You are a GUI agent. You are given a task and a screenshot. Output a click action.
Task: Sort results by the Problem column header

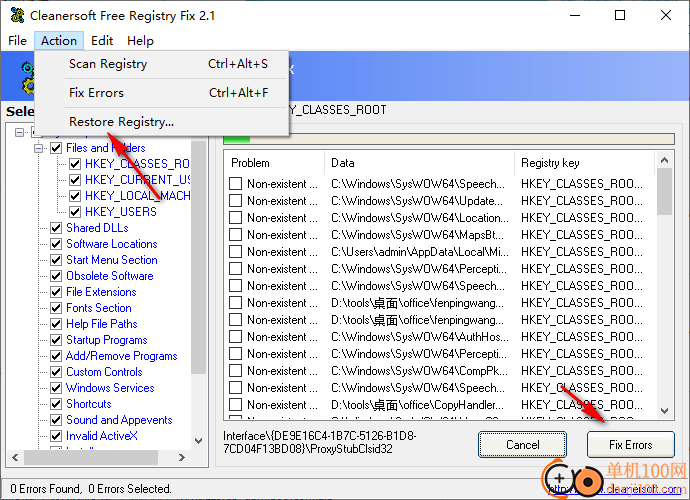[275, 163]
